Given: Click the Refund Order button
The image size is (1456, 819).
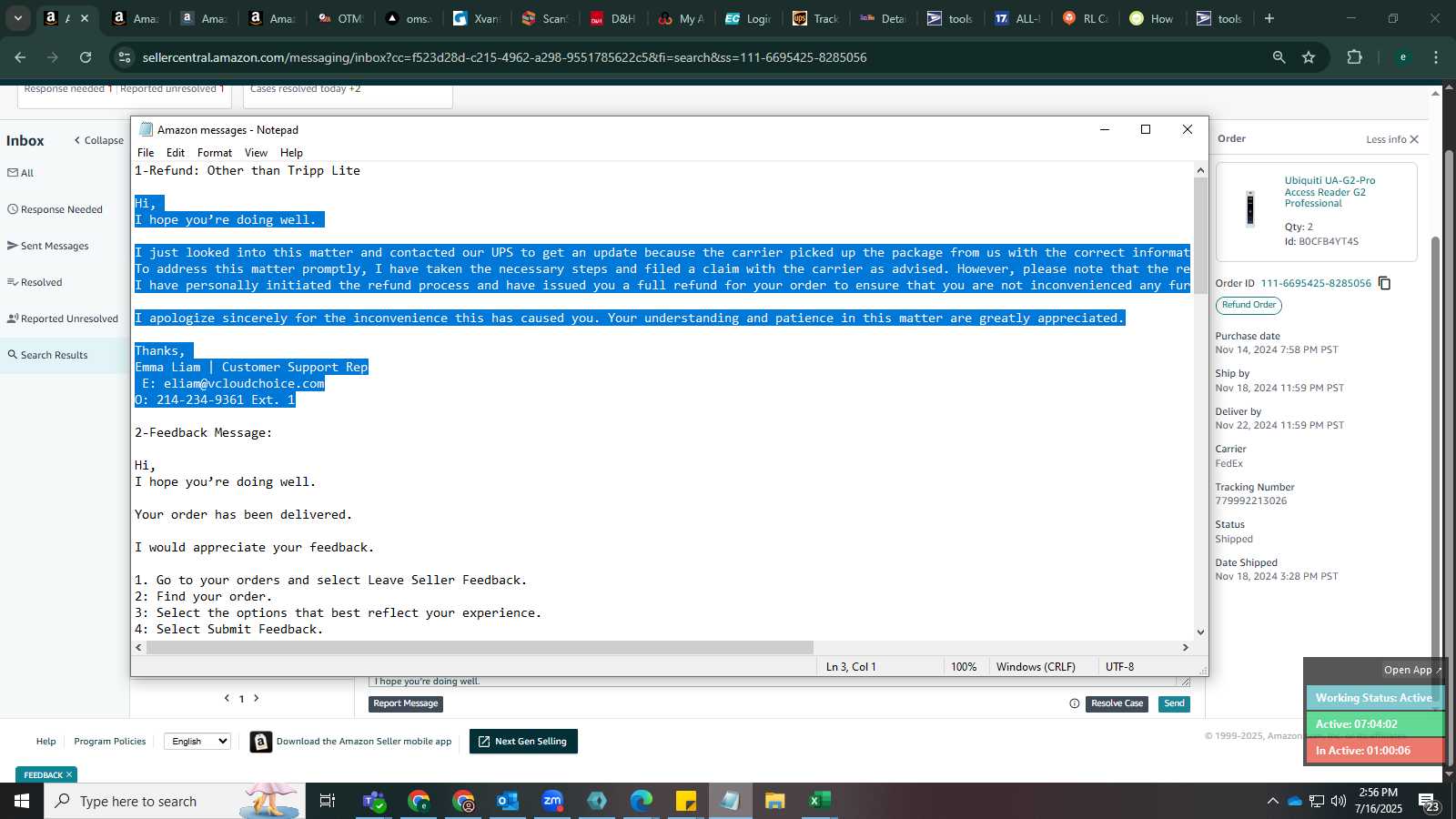Looking at the screenshot, I should [x=1249, y=305].
